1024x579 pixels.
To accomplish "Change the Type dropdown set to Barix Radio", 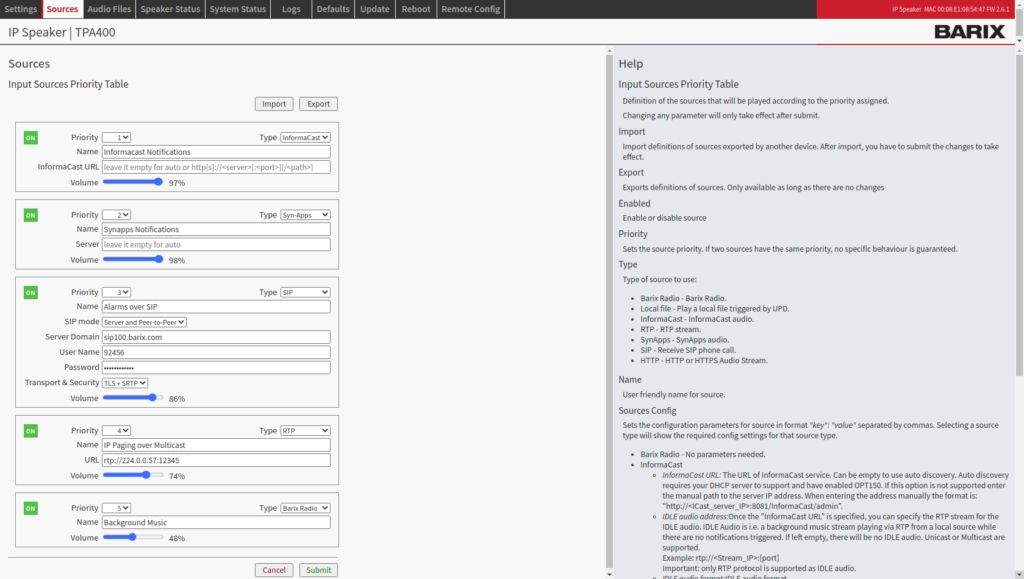I will point(305,508).
